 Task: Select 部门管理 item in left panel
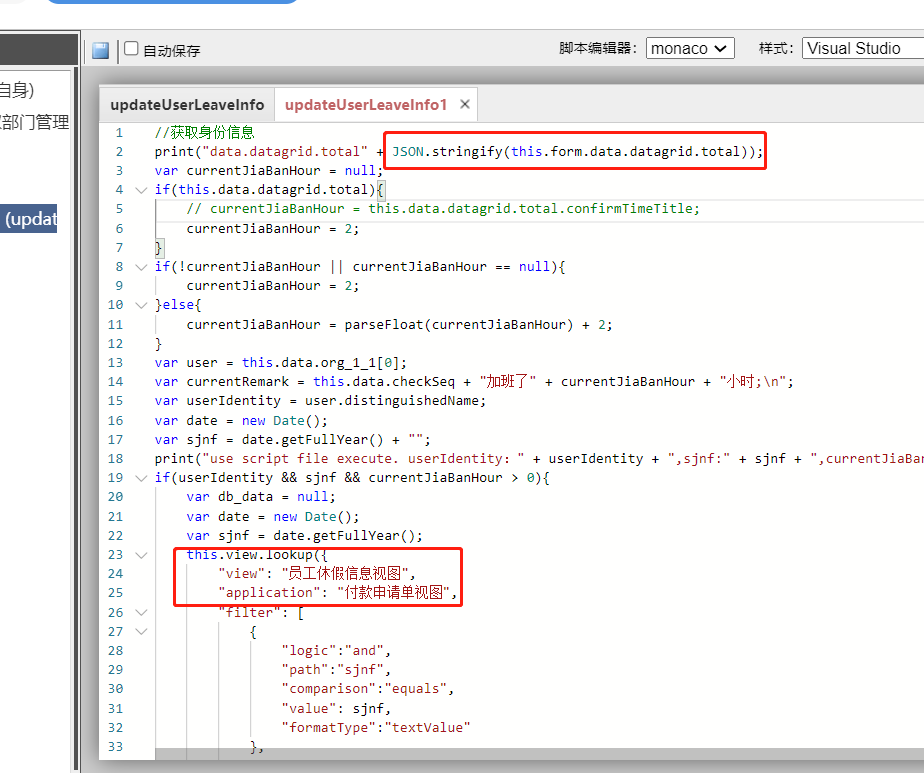point(35,122)
